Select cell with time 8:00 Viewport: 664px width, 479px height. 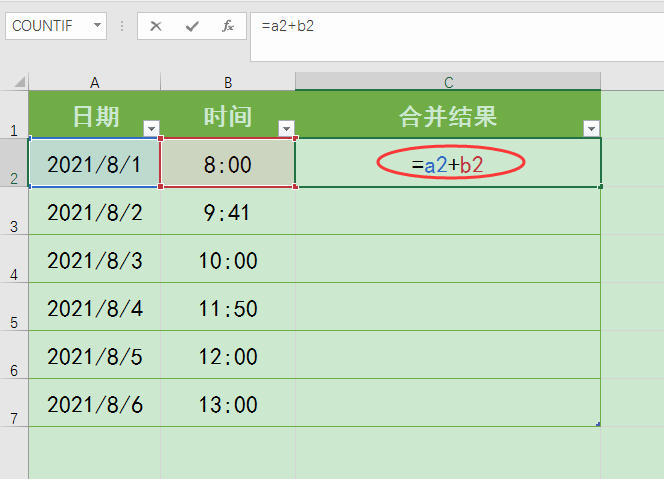228,163
